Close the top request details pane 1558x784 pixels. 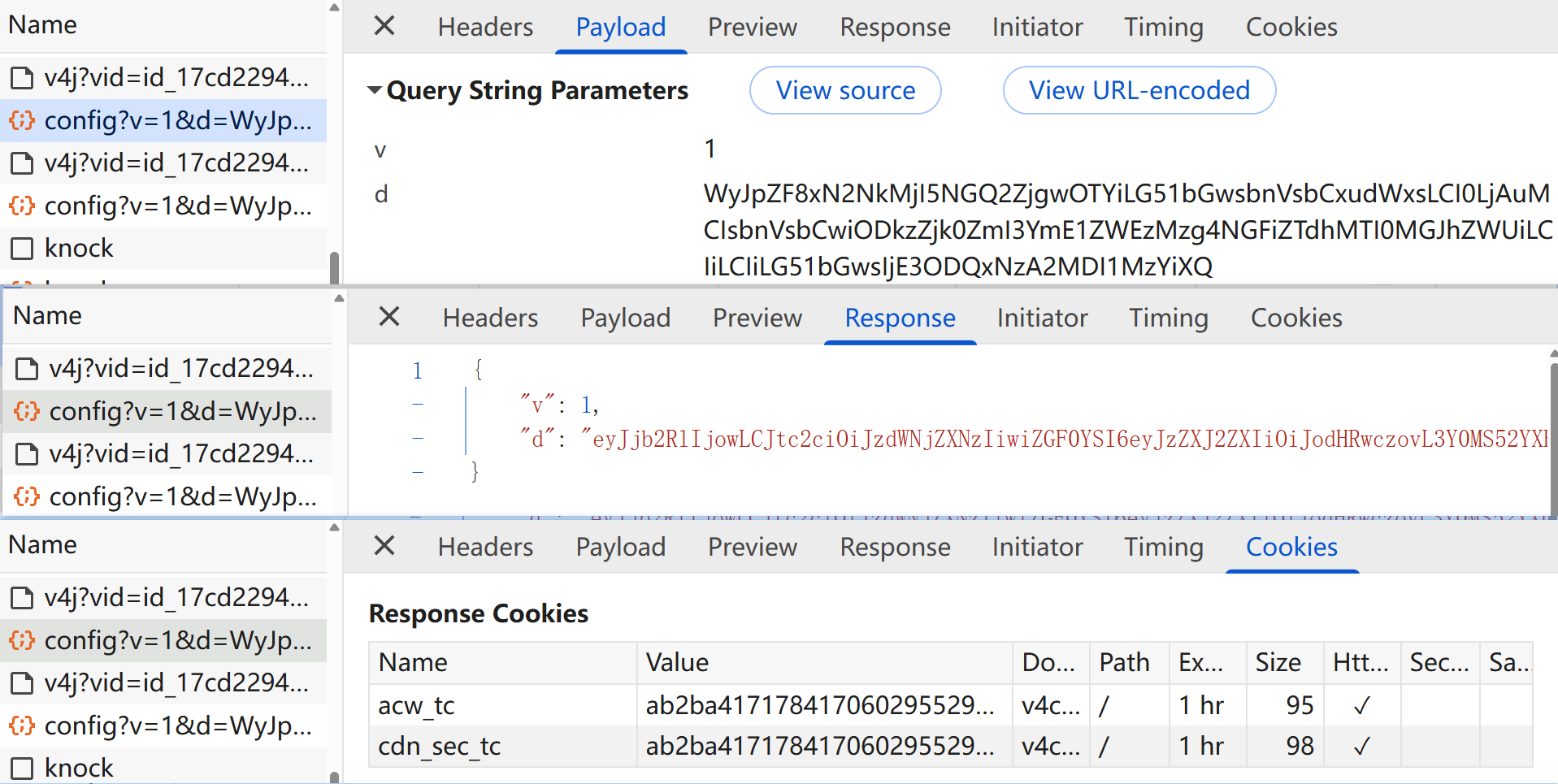click(384, 26)
